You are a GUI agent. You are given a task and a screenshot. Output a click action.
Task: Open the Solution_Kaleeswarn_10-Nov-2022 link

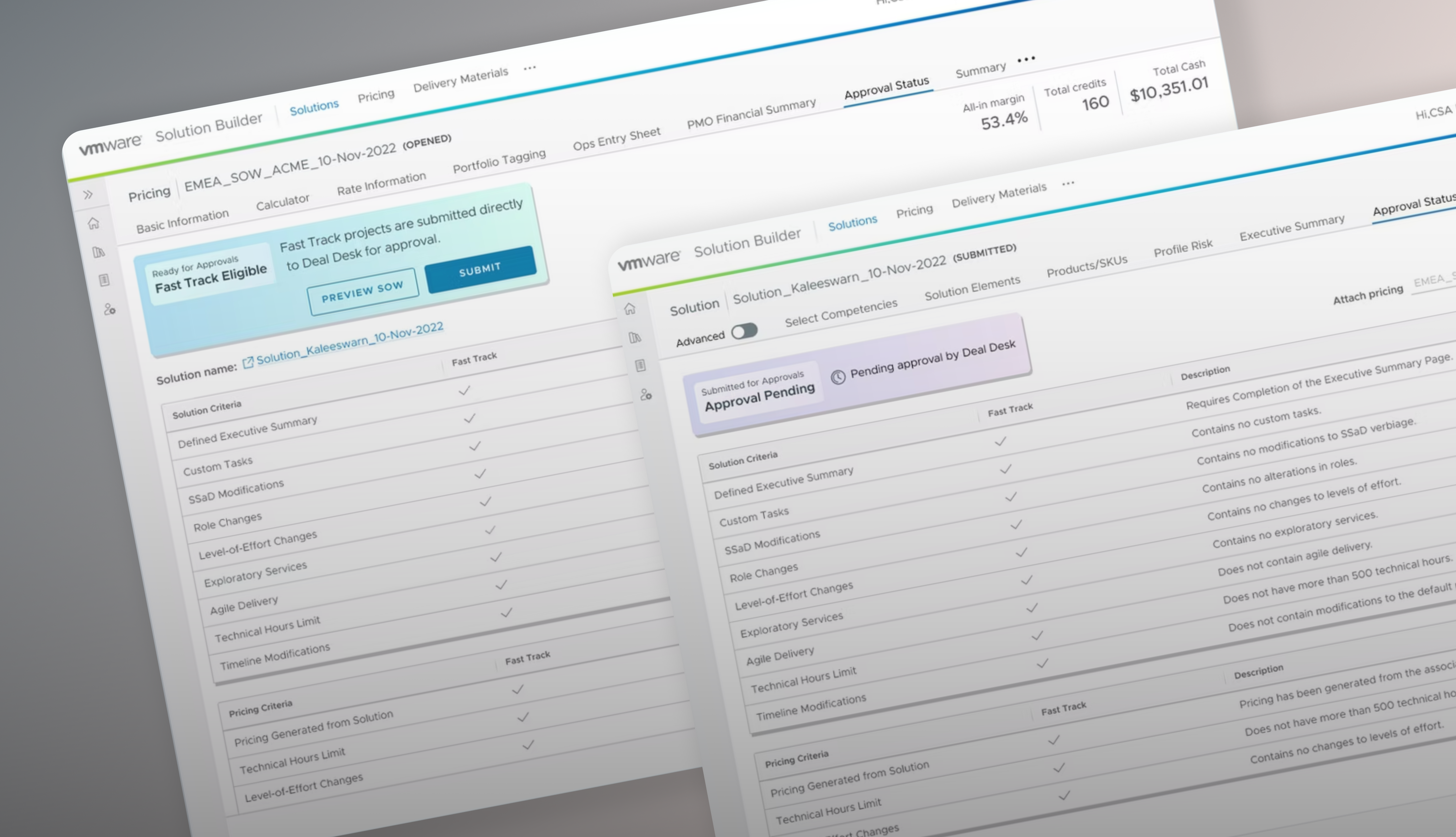tap(349, 343)
